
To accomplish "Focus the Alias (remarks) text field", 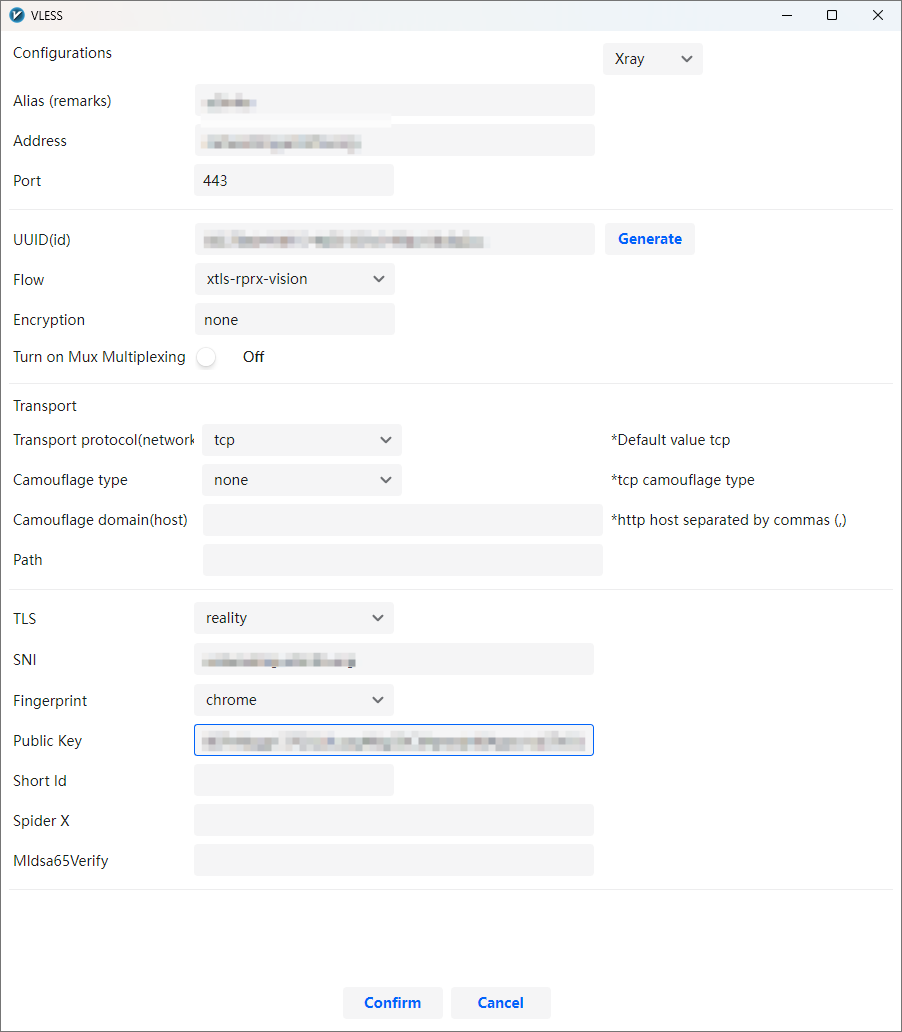I will coord(394,101).
